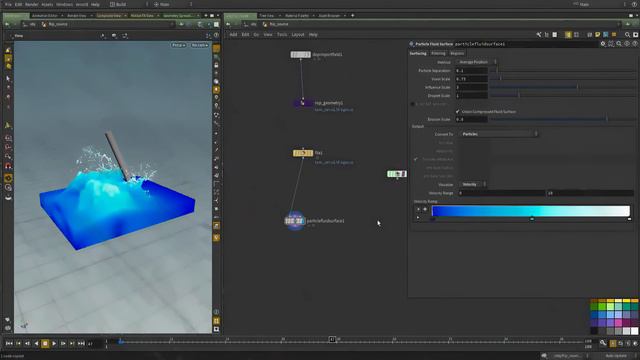
Task: Open the Edit menu in main menu bar
Action: (x=18, y=4)
